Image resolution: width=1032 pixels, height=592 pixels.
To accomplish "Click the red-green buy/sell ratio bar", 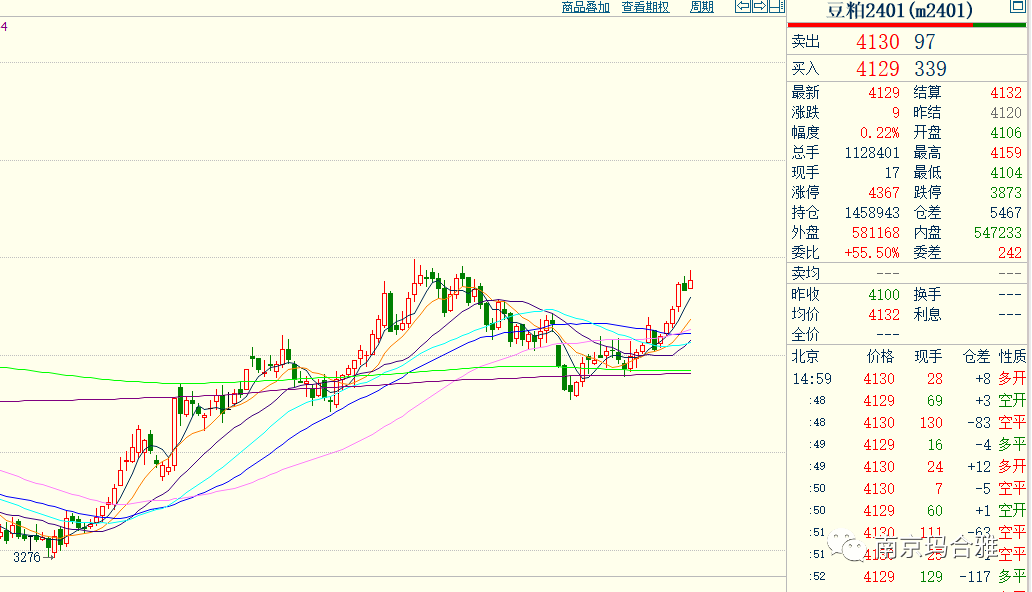I will (907, 25).
